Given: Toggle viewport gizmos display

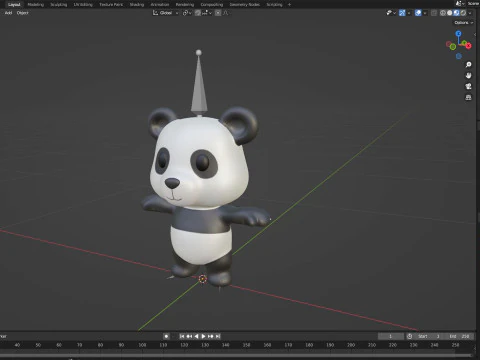Looking at the screenshot, I should (x=402, y=13).
